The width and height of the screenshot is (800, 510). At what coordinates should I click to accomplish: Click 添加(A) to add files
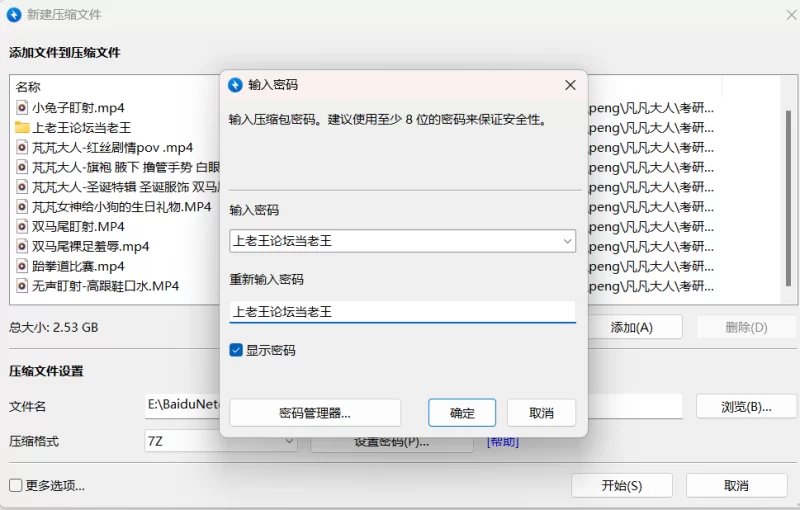click(632, 327)
